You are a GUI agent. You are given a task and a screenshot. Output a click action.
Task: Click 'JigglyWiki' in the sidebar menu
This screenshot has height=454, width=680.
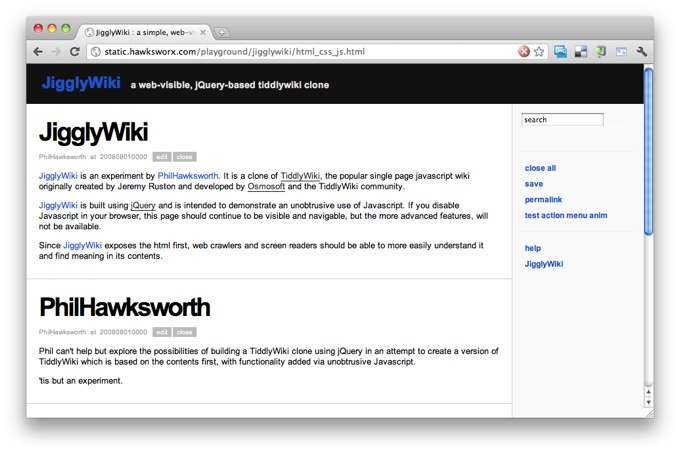coord(544,264)
